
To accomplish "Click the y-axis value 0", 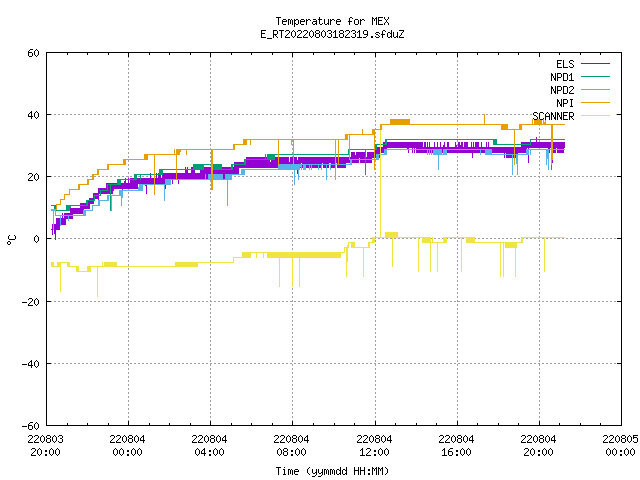I will click(x=37, y=239).
